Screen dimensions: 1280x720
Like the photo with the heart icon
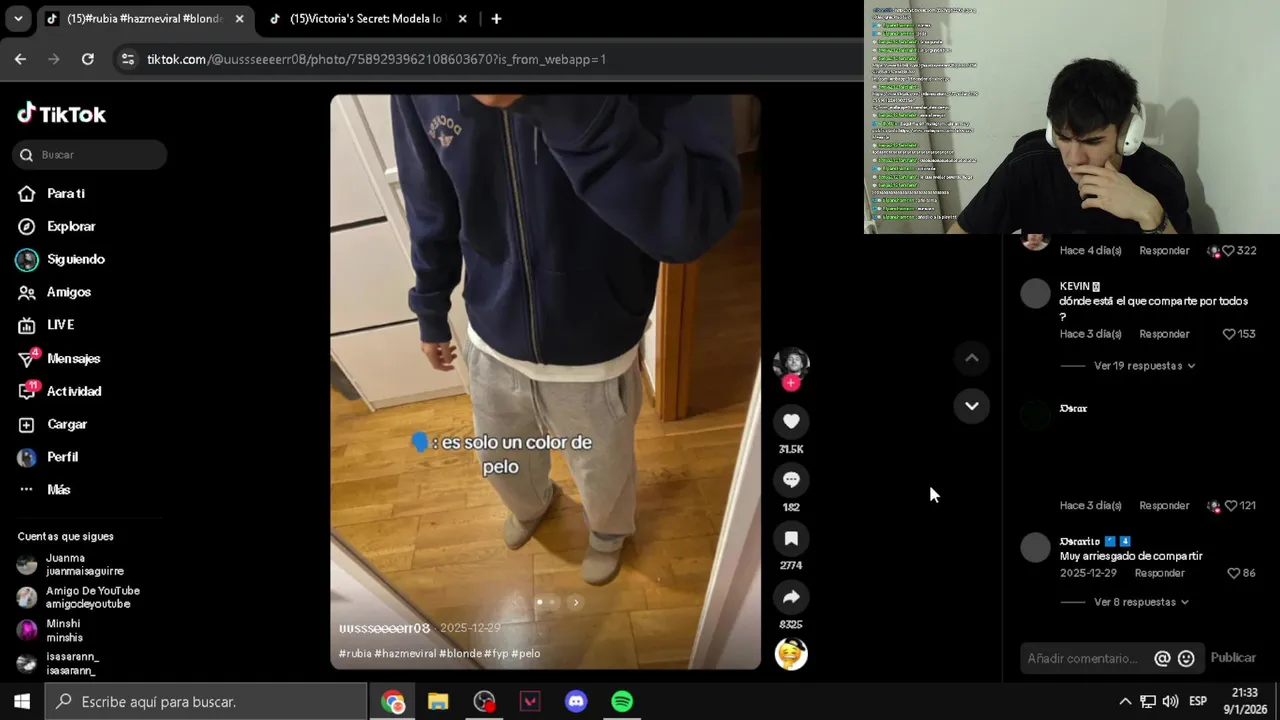(x=791, y=422)
